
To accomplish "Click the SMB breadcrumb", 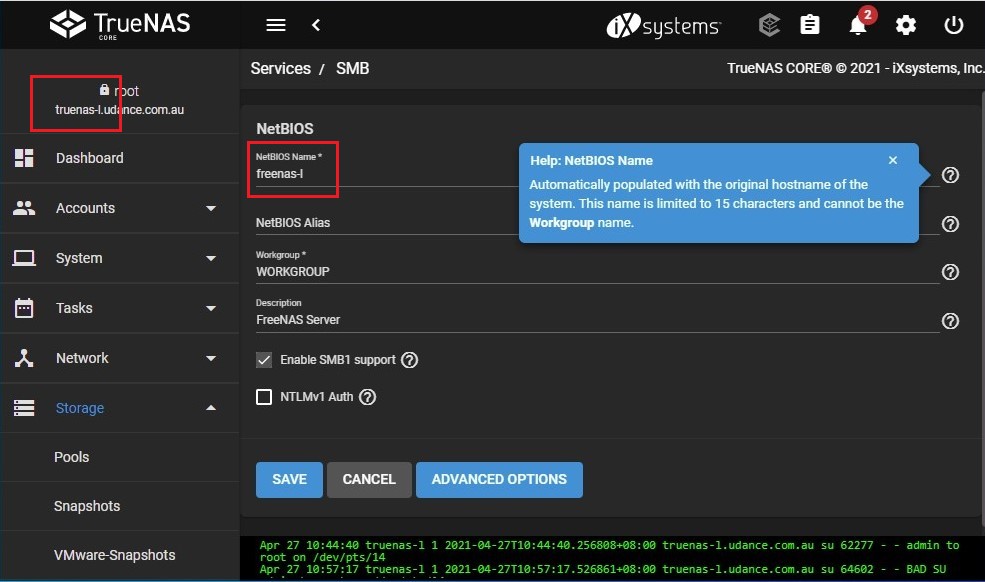I will [352, 69].
